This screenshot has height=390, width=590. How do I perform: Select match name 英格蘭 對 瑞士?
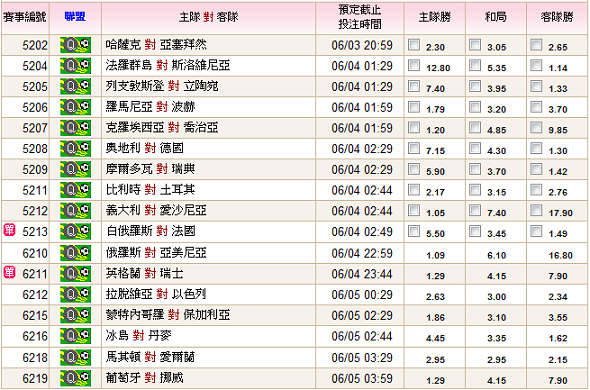[144, 273]
